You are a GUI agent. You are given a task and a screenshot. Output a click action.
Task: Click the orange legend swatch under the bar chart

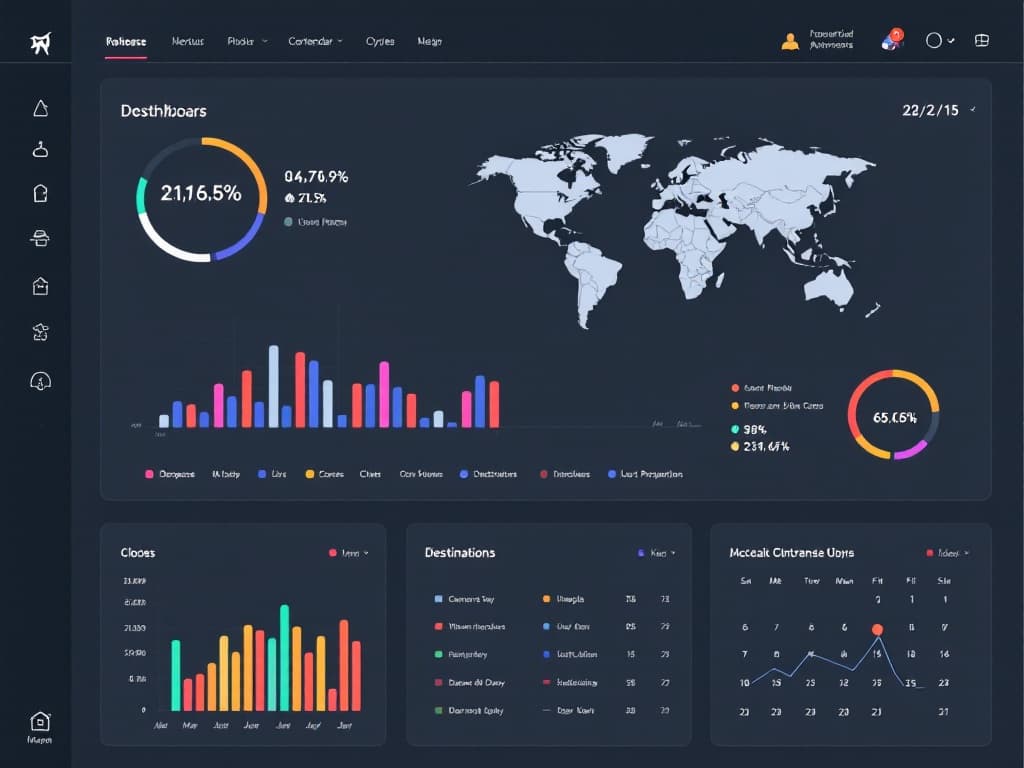click(x=310, y=474)
